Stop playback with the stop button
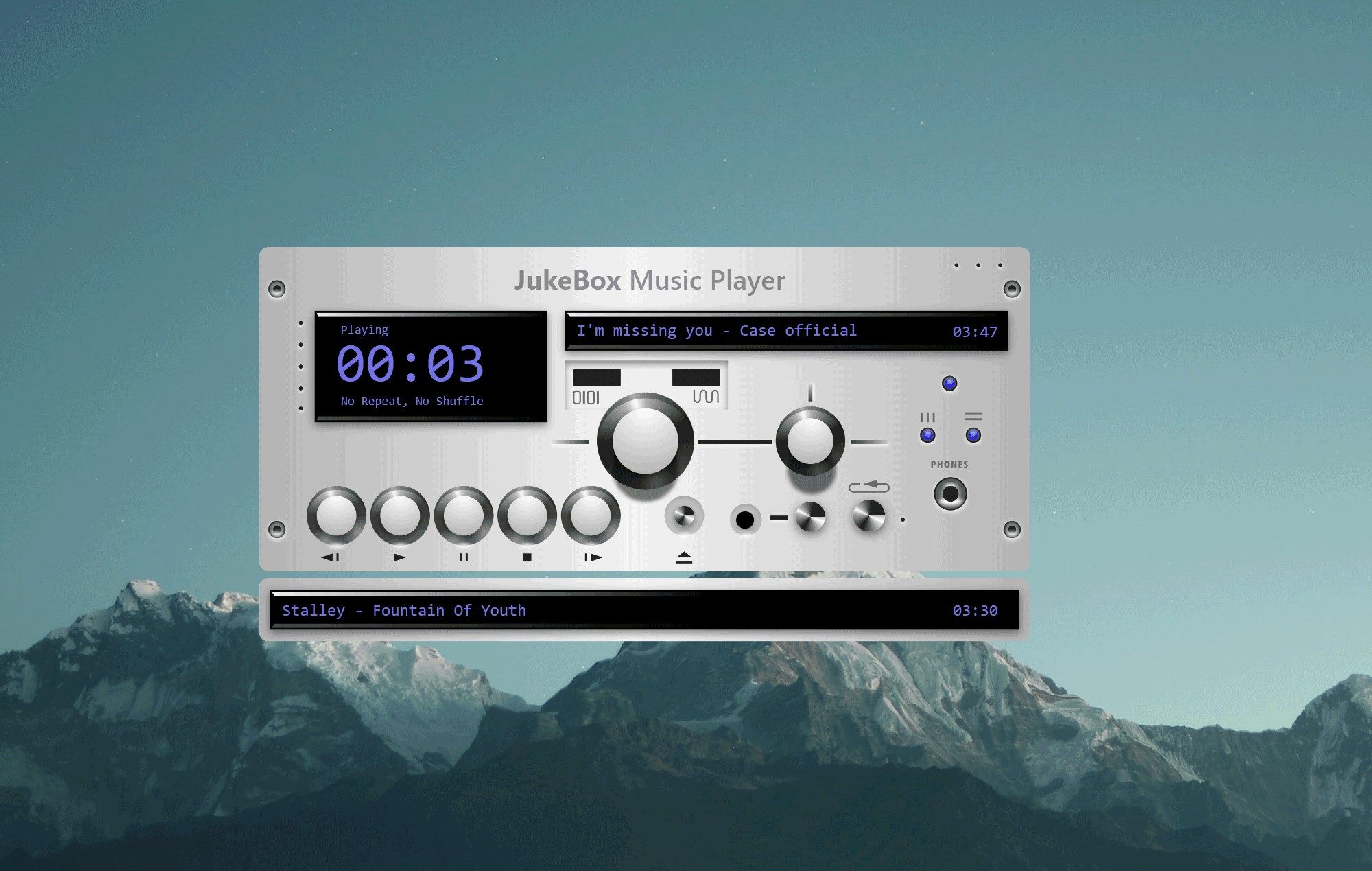 click(527, 515)
